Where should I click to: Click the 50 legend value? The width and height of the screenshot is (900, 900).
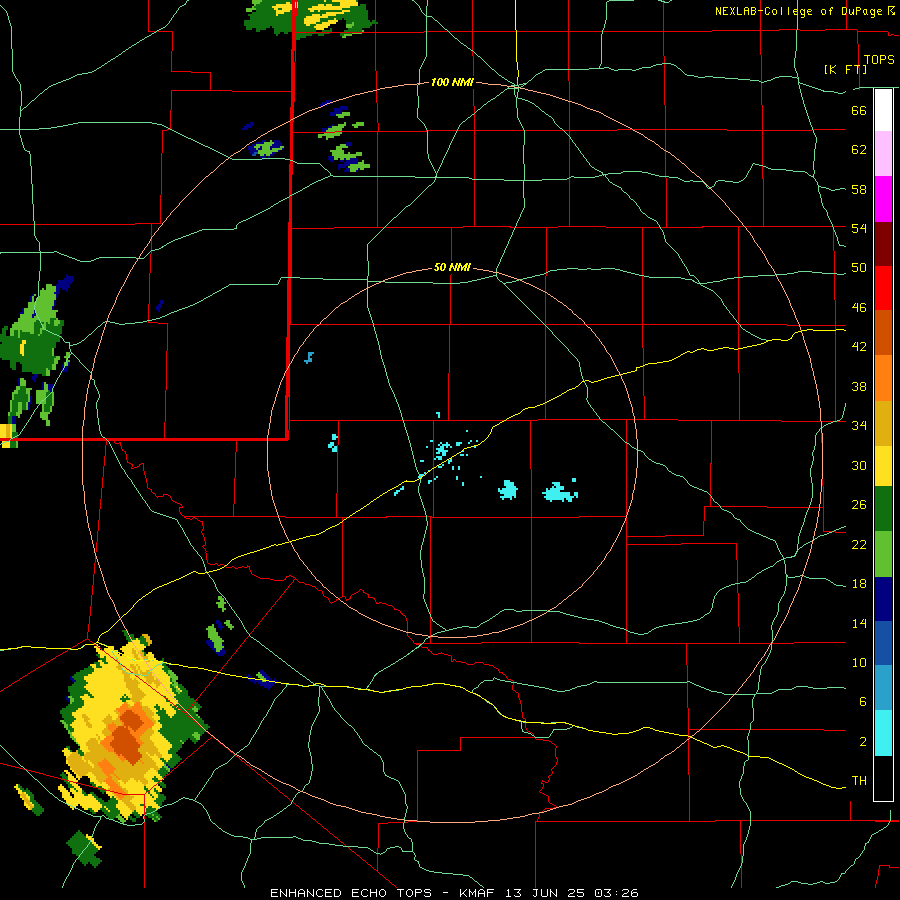(859, 268)
